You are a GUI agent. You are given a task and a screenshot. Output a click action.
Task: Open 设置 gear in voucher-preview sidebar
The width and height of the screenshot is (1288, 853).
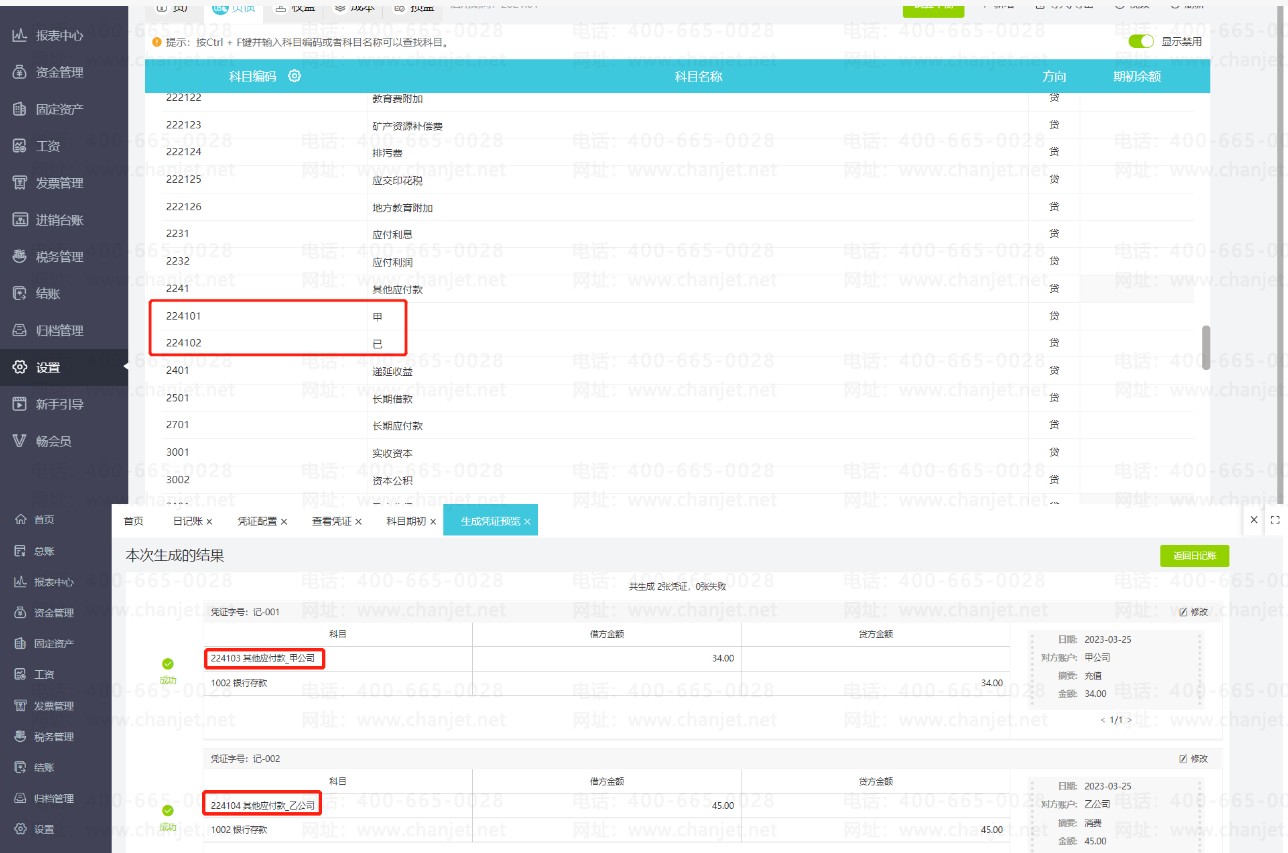coord(19,830)
